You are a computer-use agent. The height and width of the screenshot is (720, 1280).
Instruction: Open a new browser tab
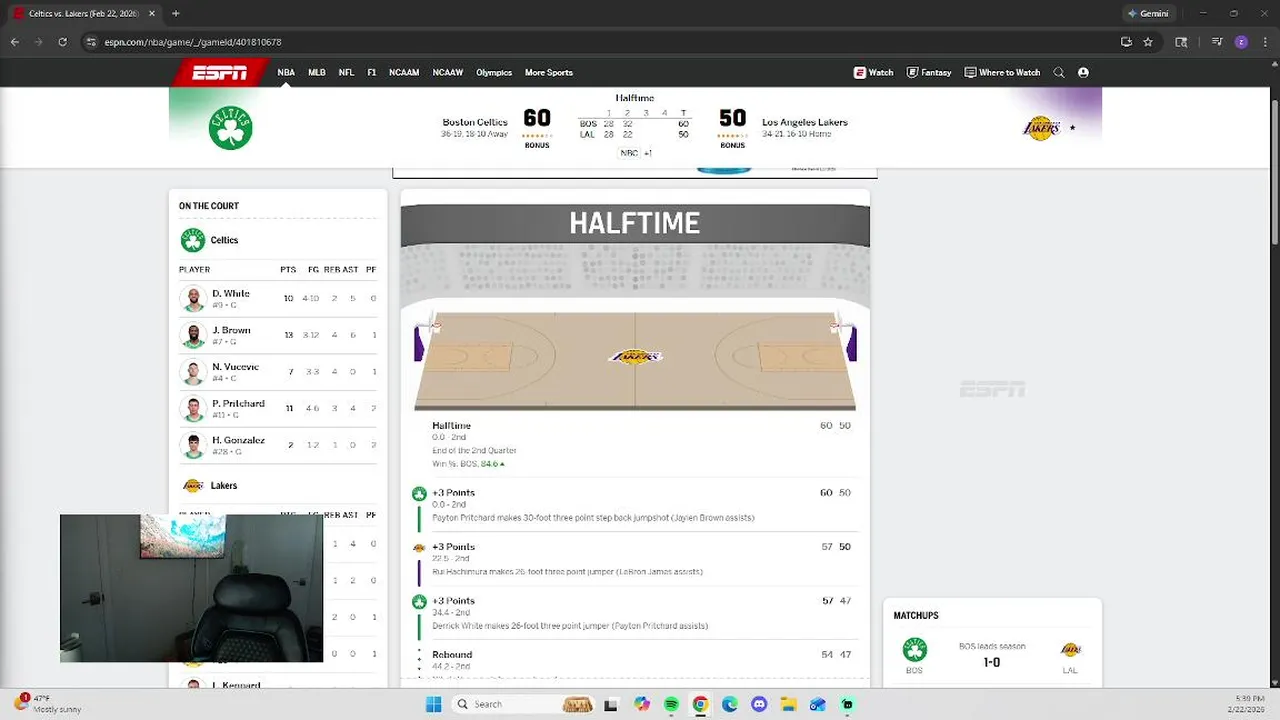[x=175, y=13]
